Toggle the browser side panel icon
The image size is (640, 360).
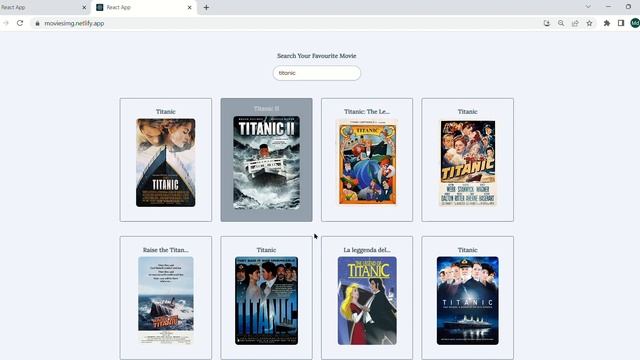[x=621, y=23]
